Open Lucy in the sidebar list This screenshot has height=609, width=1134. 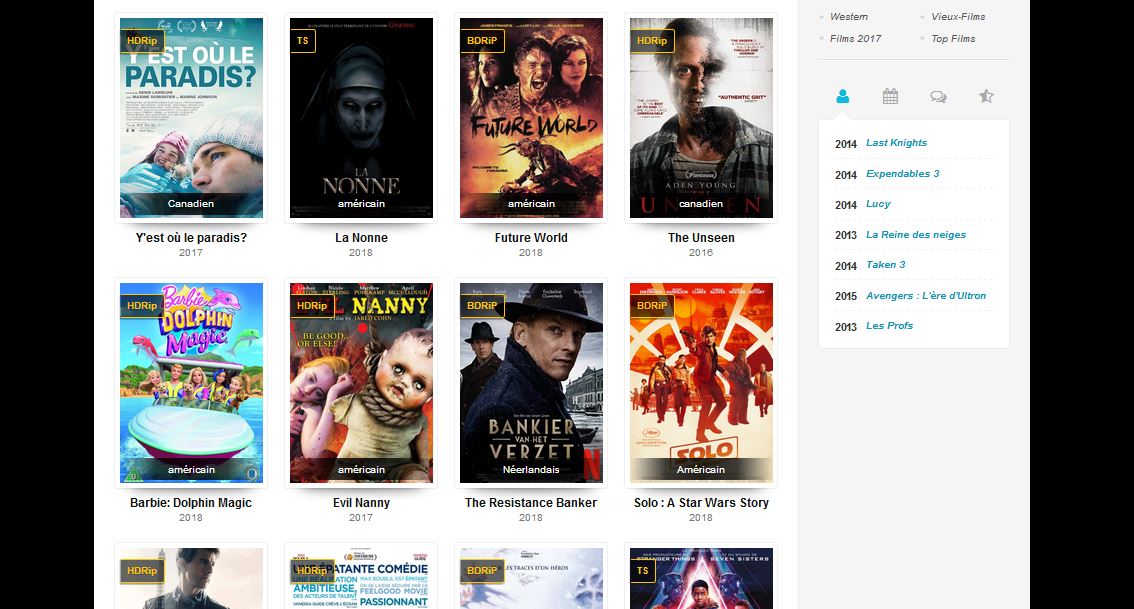(878, 204)
